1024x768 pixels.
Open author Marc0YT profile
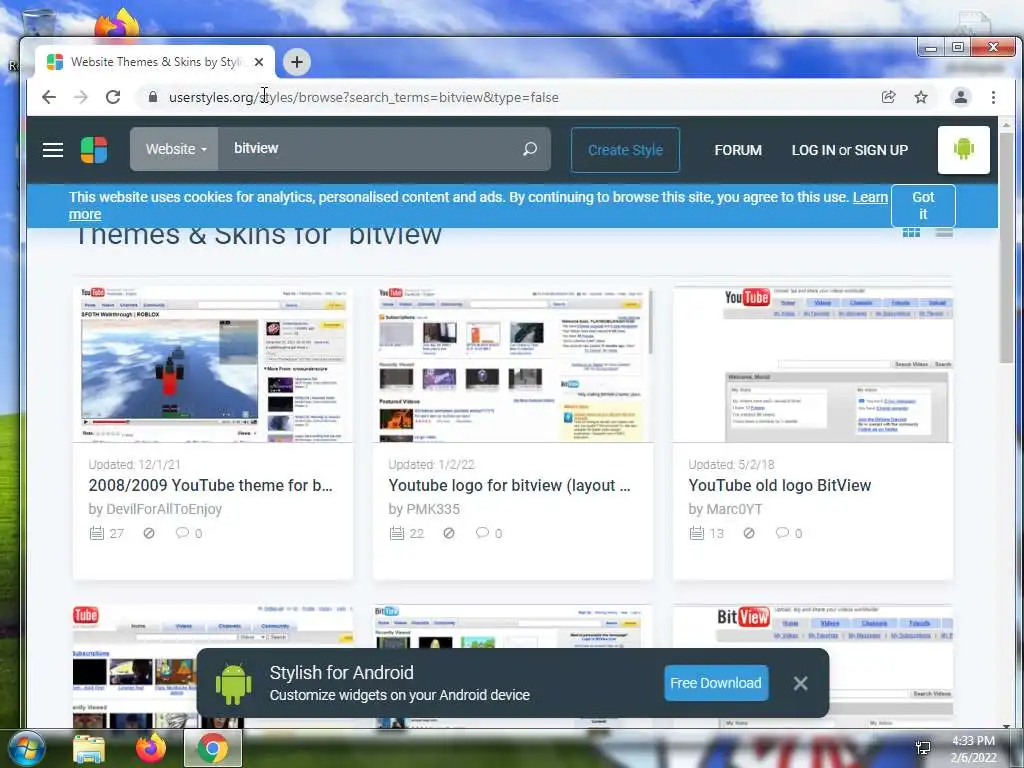click(x=734, y=509)
